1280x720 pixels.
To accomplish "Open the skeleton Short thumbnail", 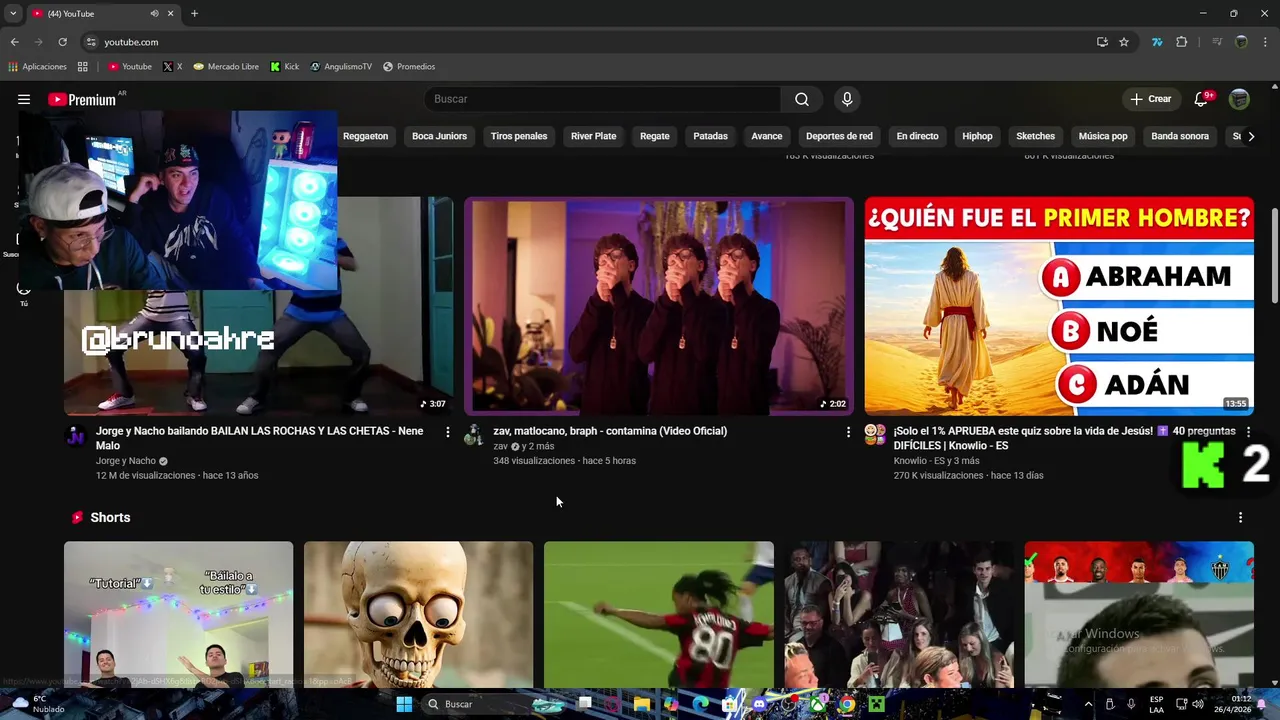I will (x=418, y=614).
